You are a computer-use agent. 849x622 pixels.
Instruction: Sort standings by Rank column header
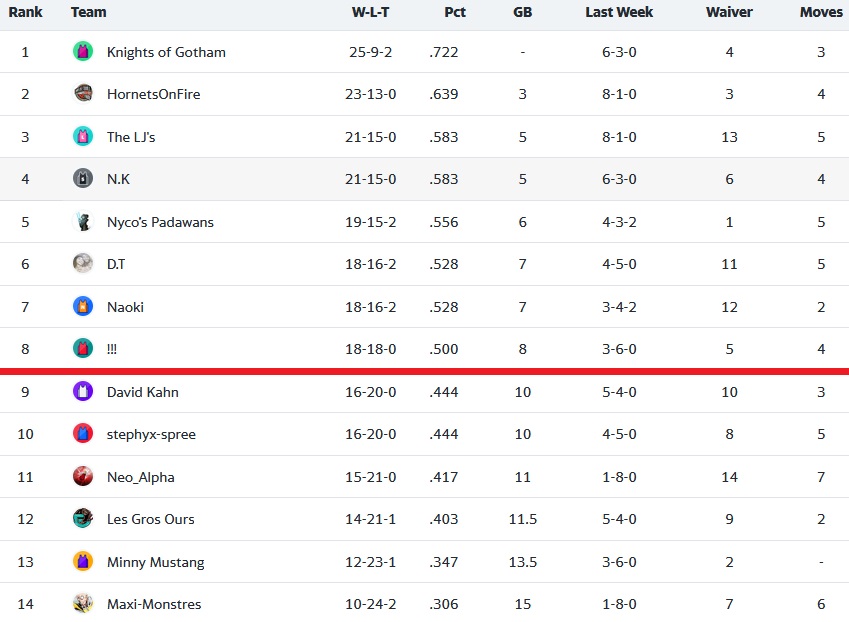tap(25, 12)
